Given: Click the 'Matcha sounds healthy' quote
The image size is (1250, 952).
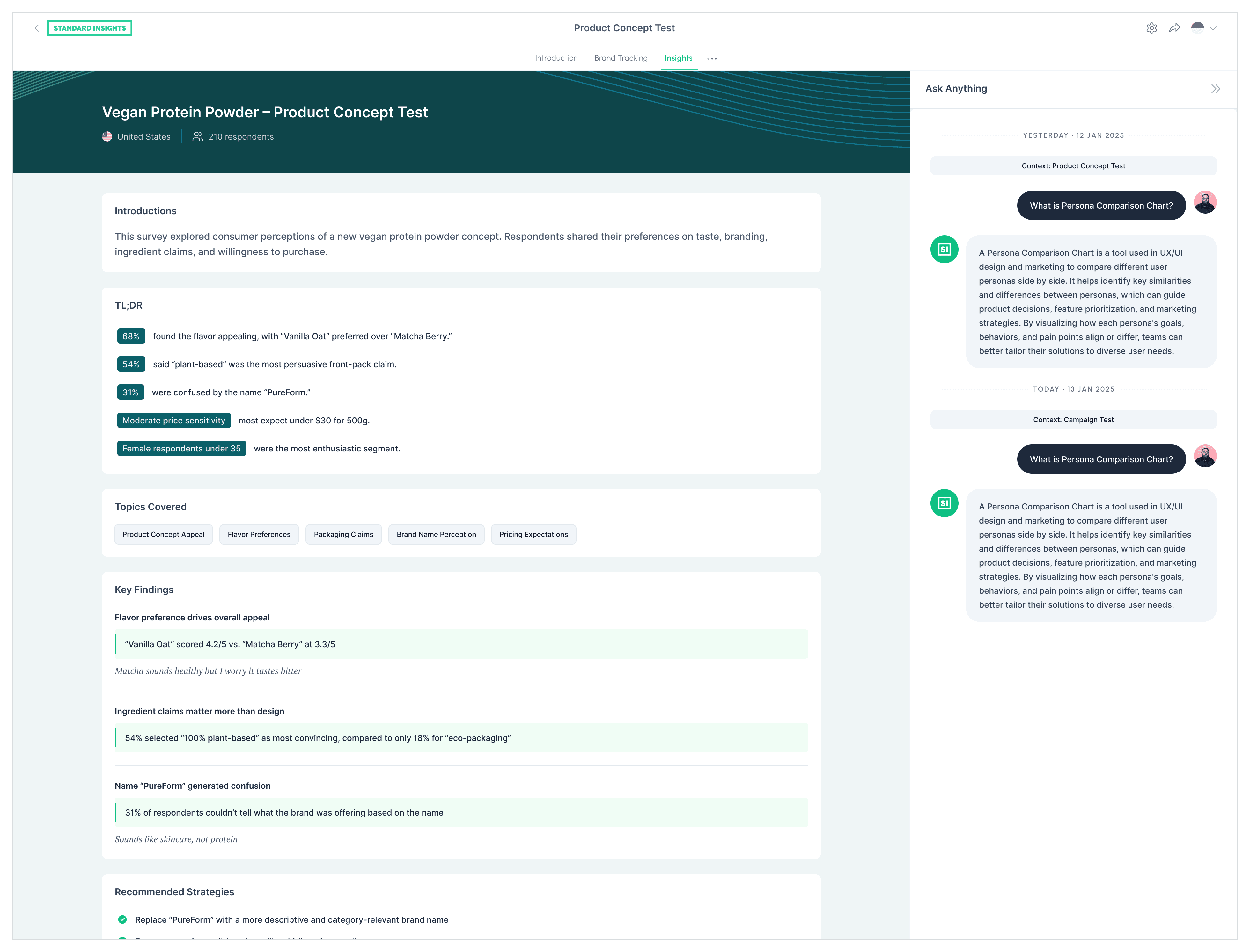Looking at the screenshot, I should 208,671.
